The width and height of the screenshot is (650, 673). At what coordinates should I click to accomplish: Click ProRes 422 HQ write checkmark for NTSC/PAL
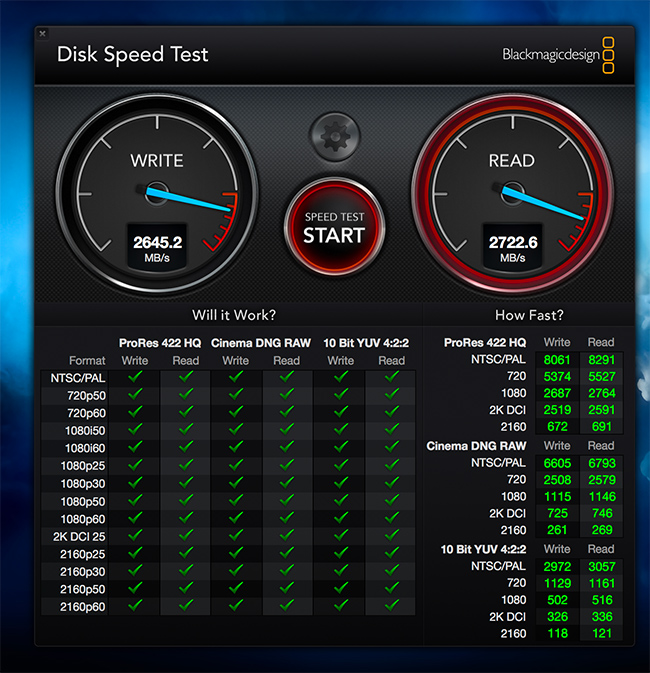point(135,378)
